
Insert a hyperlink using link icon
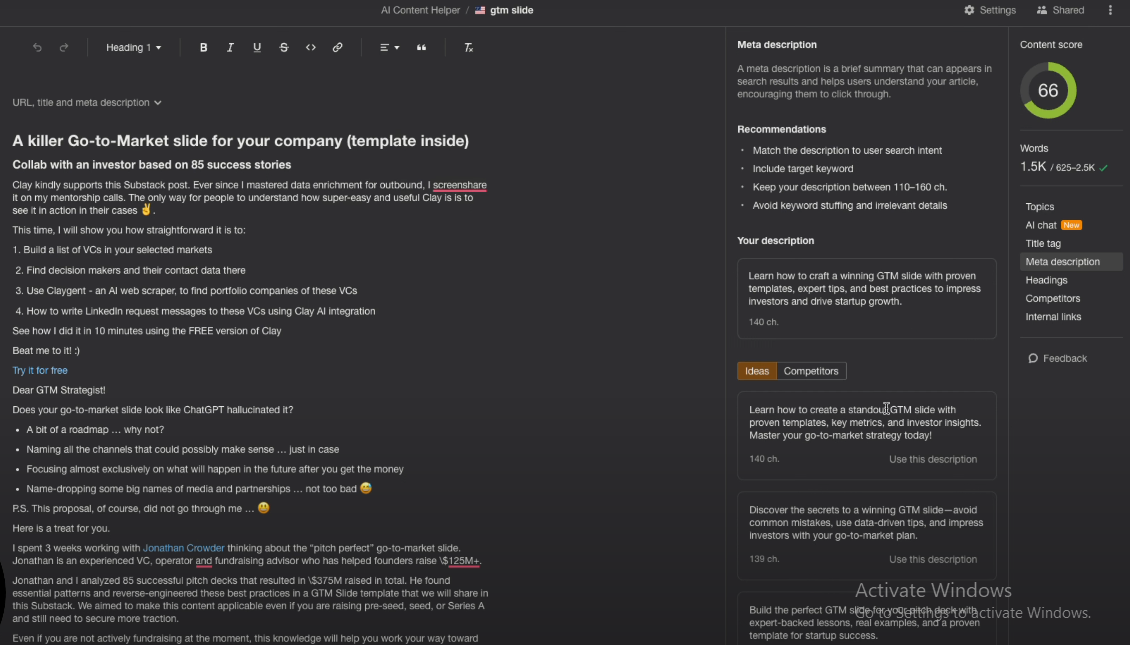[x=338, y=48]
